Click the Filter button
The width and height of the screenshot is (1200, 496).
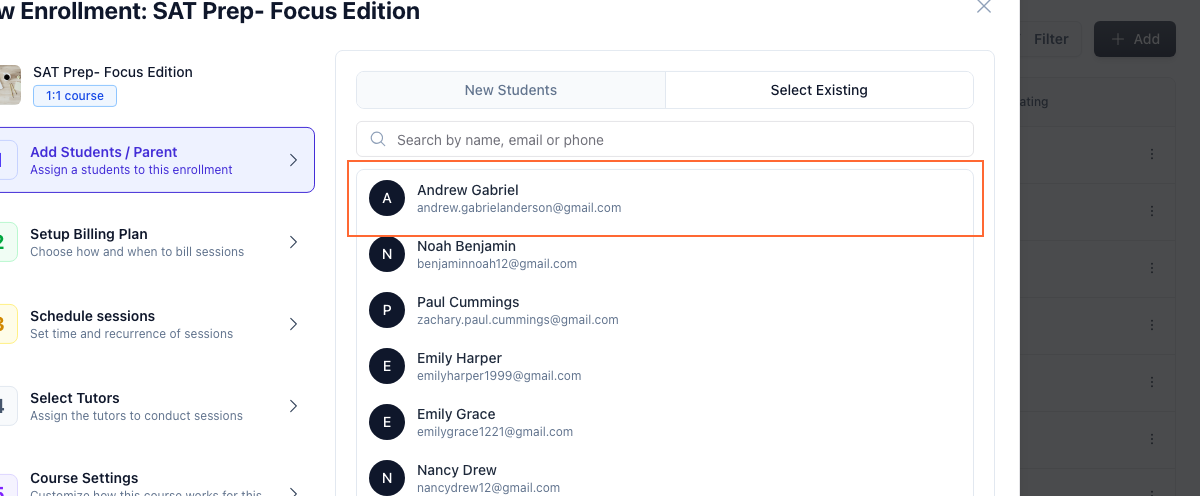point(1050,39)
